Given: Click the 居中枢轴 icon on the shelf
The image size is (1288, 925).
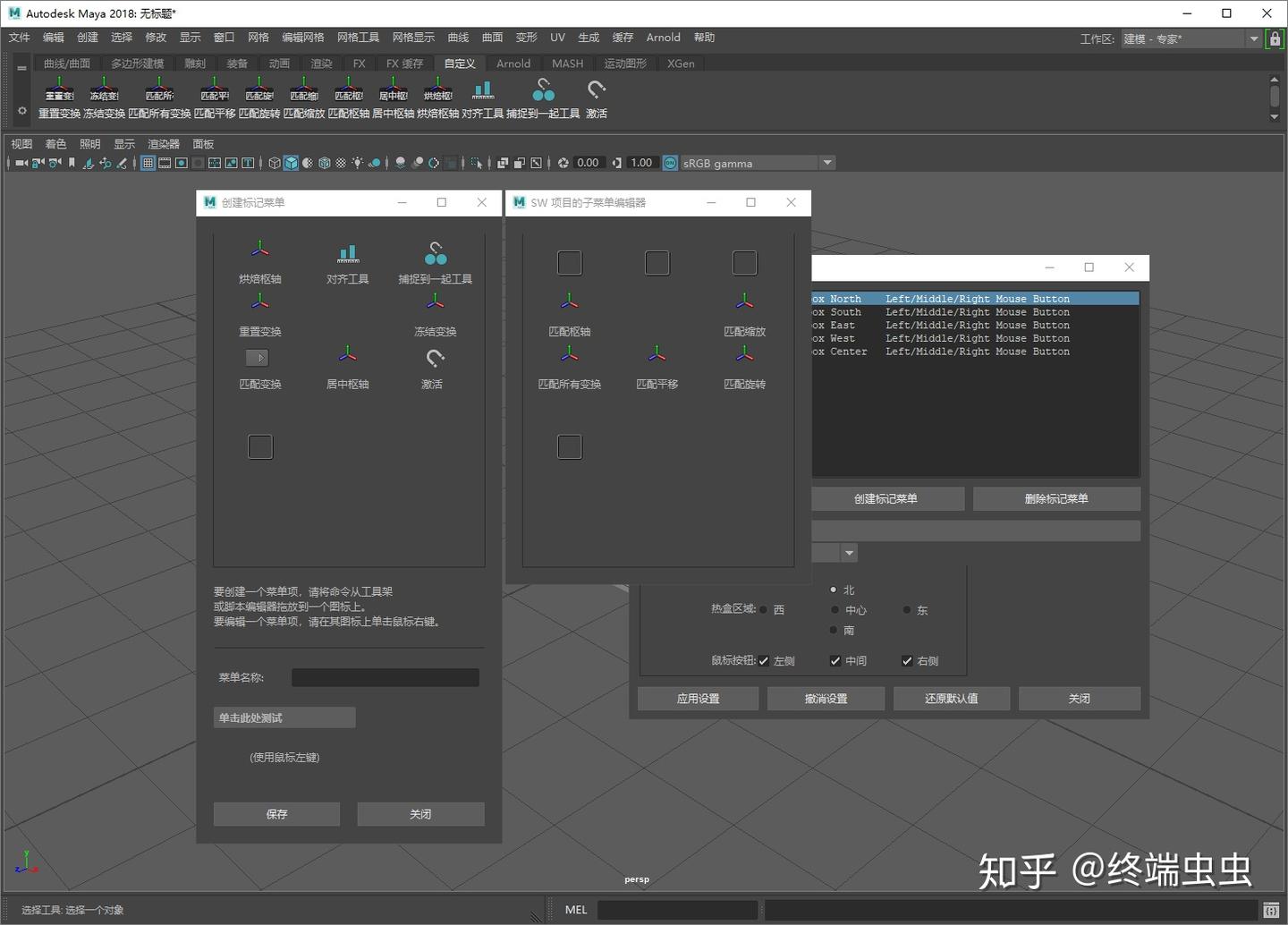Looking at the screenshot, I should click(x=394, y=89).
